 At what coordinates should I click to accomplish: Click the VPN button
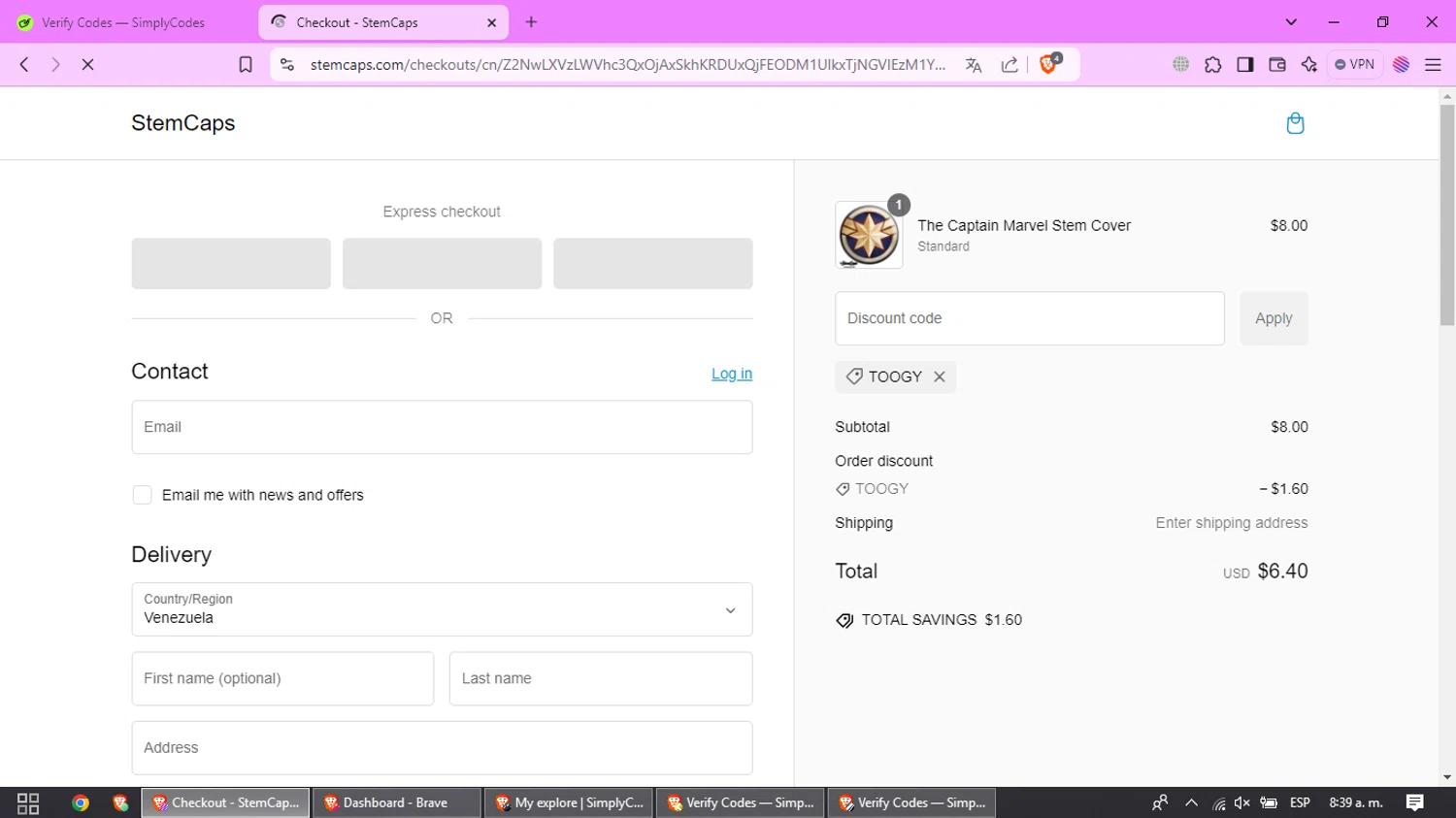click(x=1355, y=64)
